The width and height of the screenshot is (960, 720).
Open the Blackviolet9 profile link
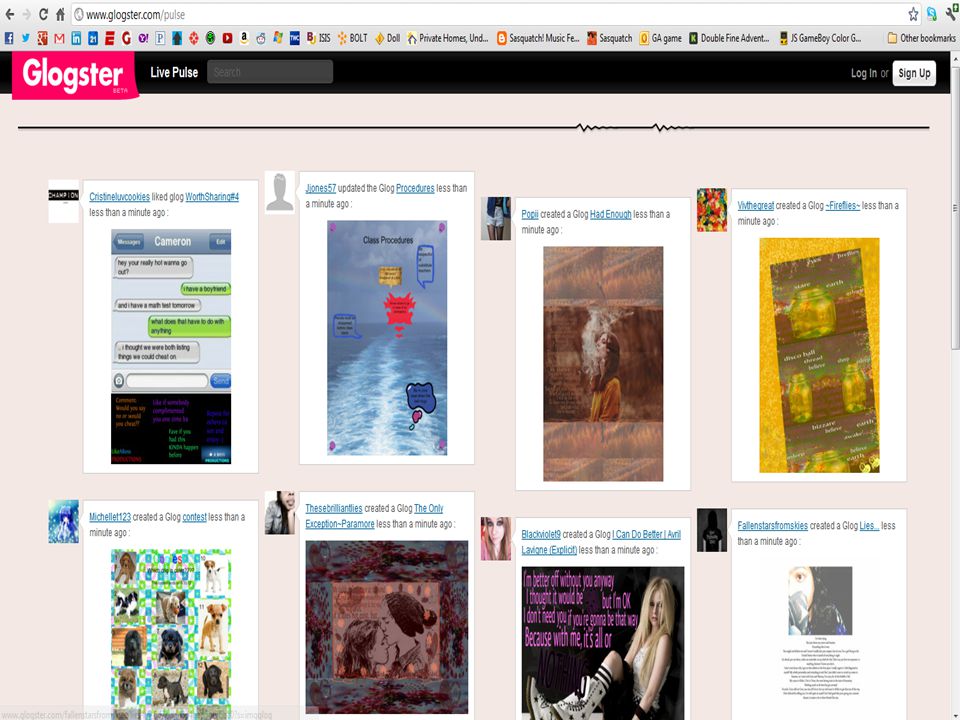click(541, 534)
